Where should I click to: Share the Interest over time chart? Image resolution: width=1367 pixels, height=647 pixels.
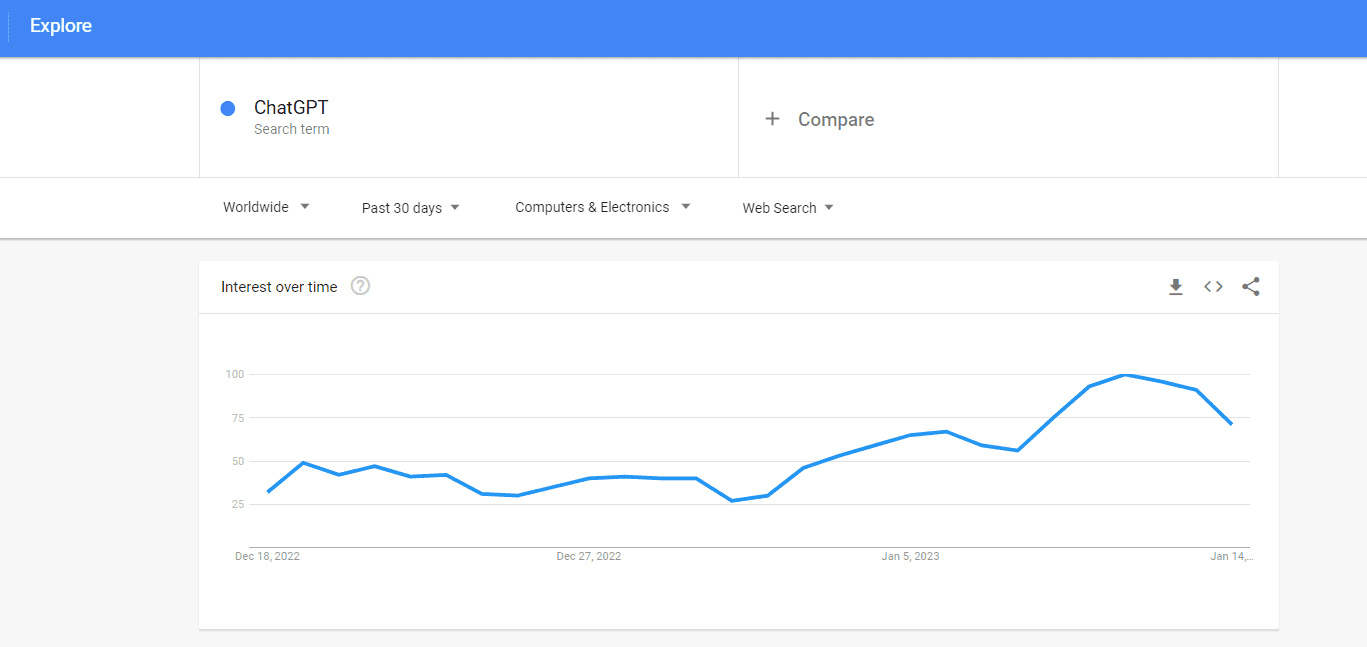pos(1251,287)
